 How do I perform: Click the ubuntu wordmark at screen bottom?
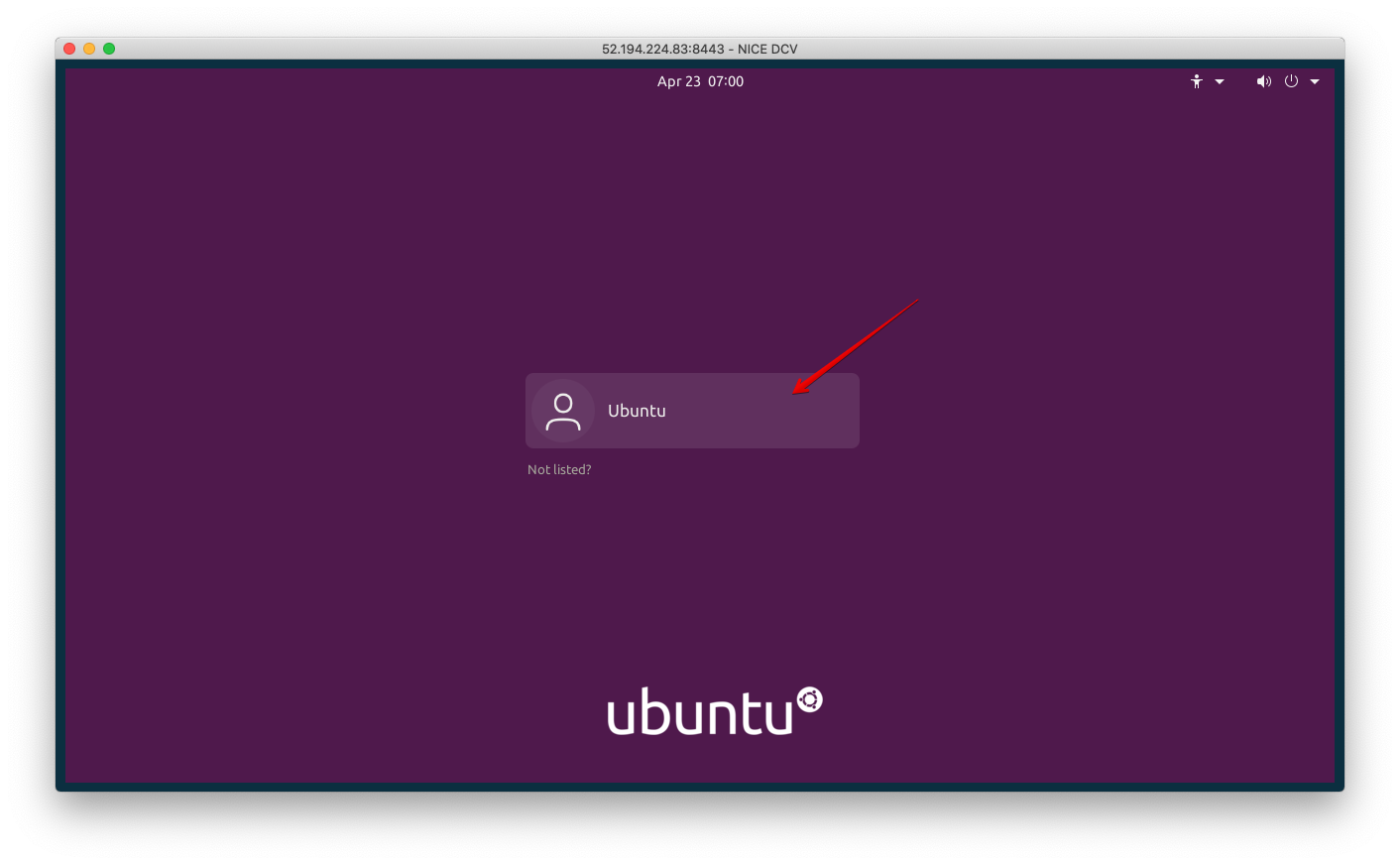pos(704,710)
